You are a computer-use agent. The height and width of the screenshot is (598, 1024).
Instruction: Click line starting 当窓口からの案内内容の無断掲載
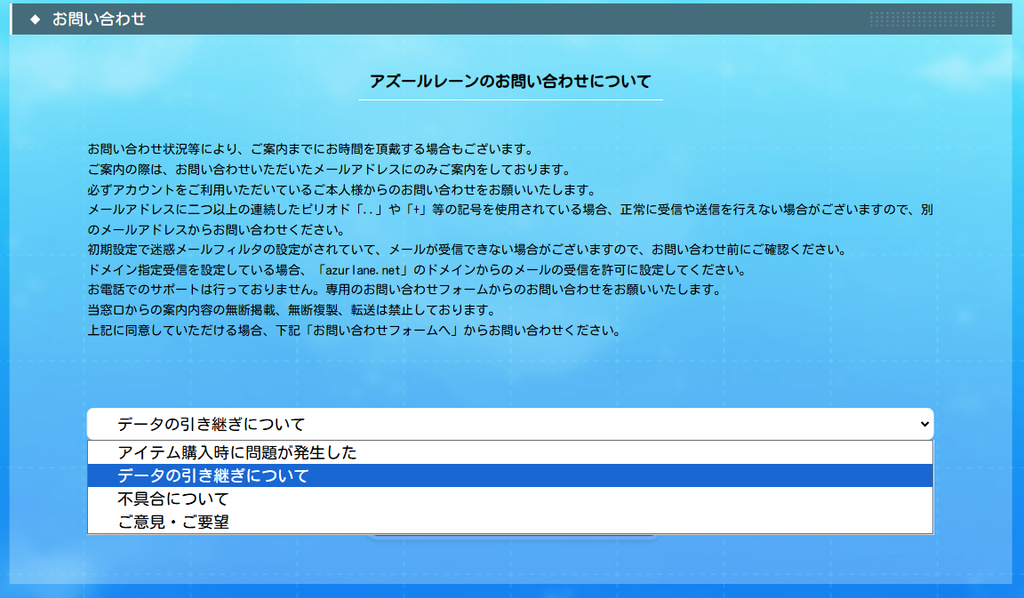click(291, 310)
